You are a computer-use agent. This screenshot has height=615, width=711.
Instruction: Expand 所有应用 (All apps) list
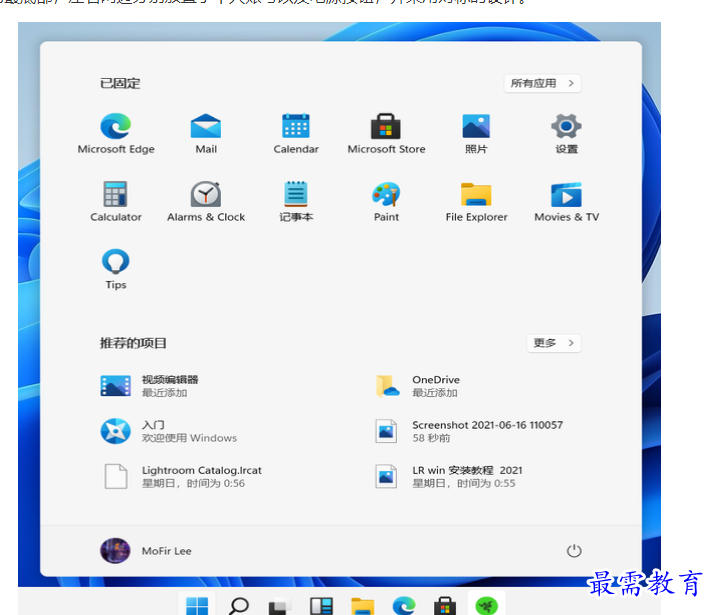[x=542, y=83]
